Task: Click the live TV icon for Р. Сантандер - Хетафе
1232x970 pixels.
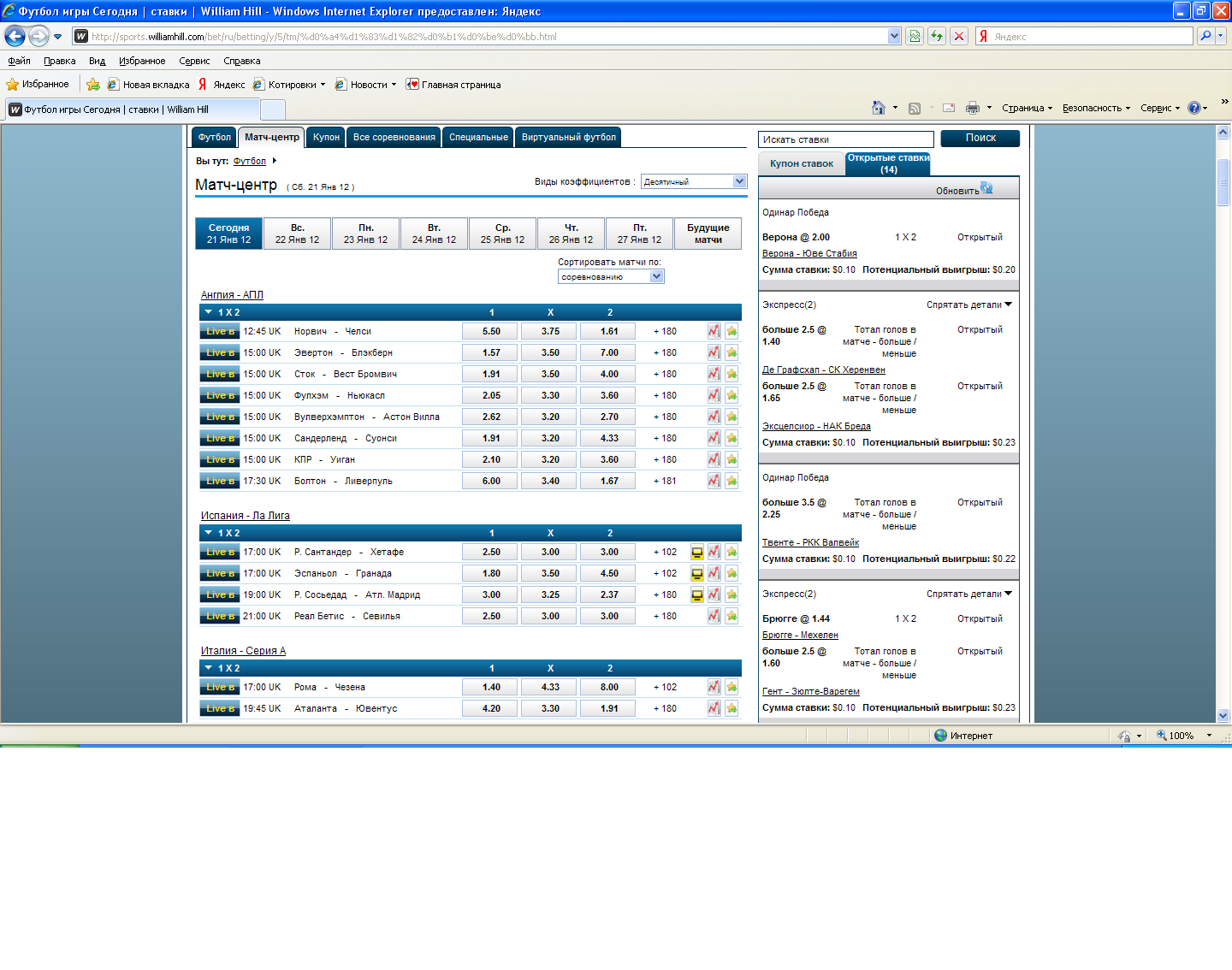Action: [x=696, y=553]
